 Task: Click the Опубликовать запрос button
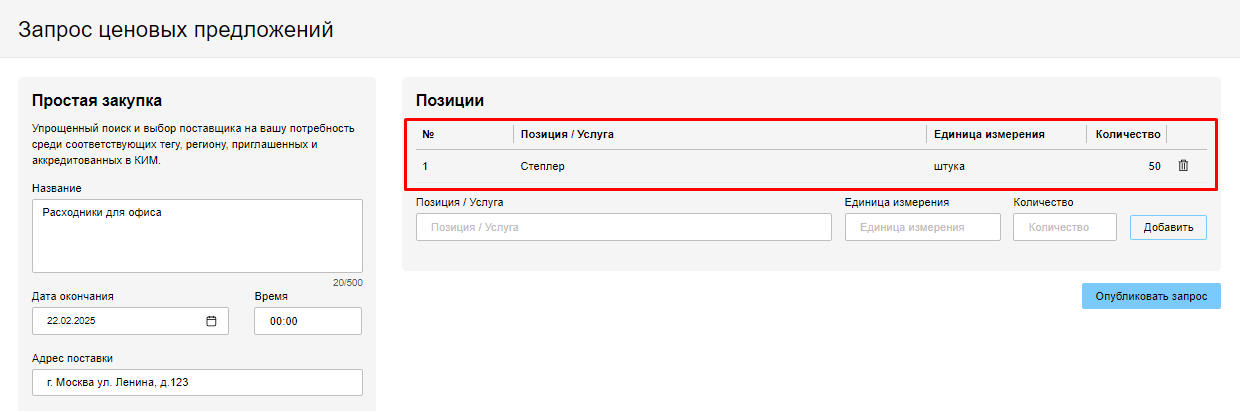[1150, 296]
